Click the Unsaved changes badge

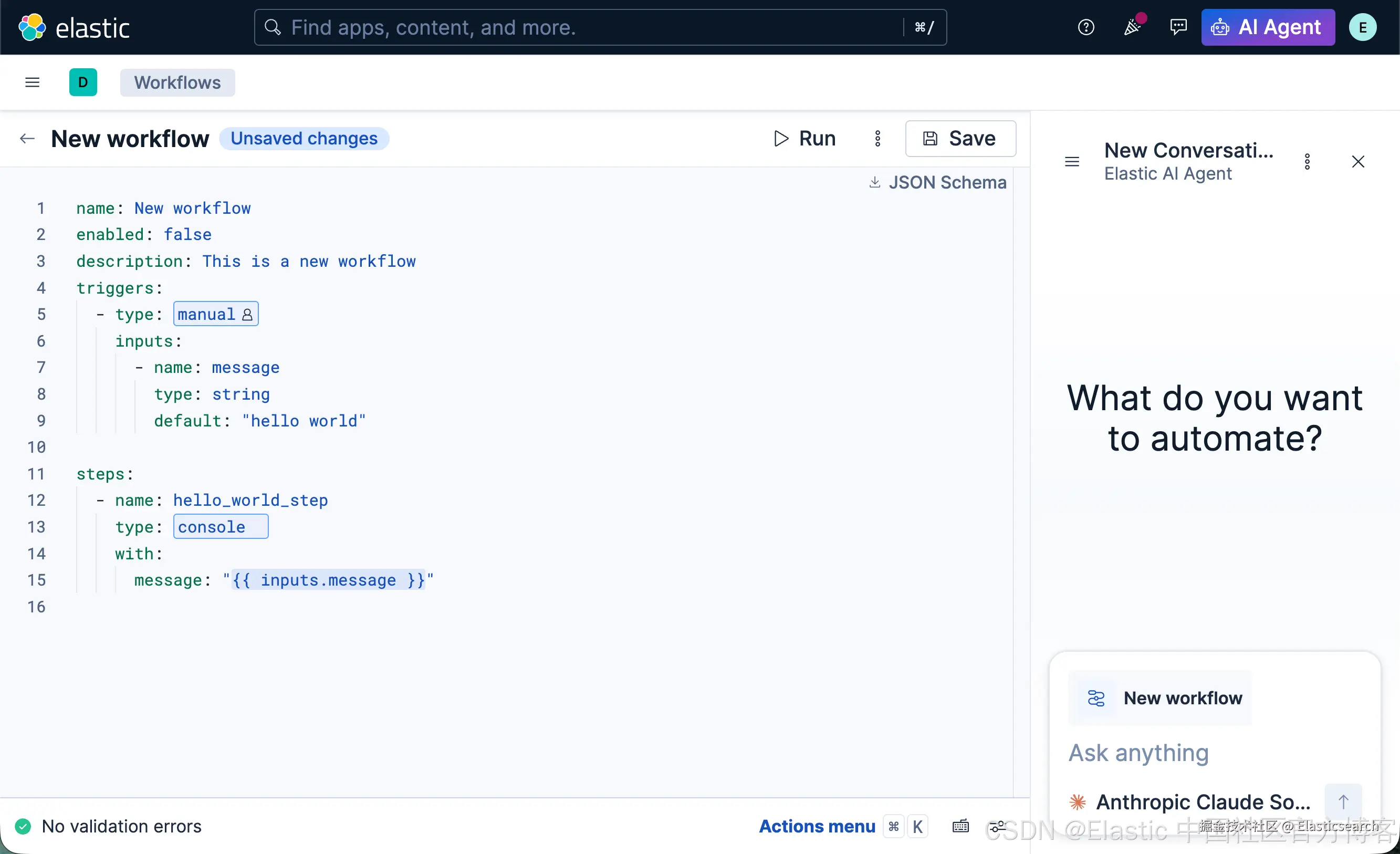304,138
